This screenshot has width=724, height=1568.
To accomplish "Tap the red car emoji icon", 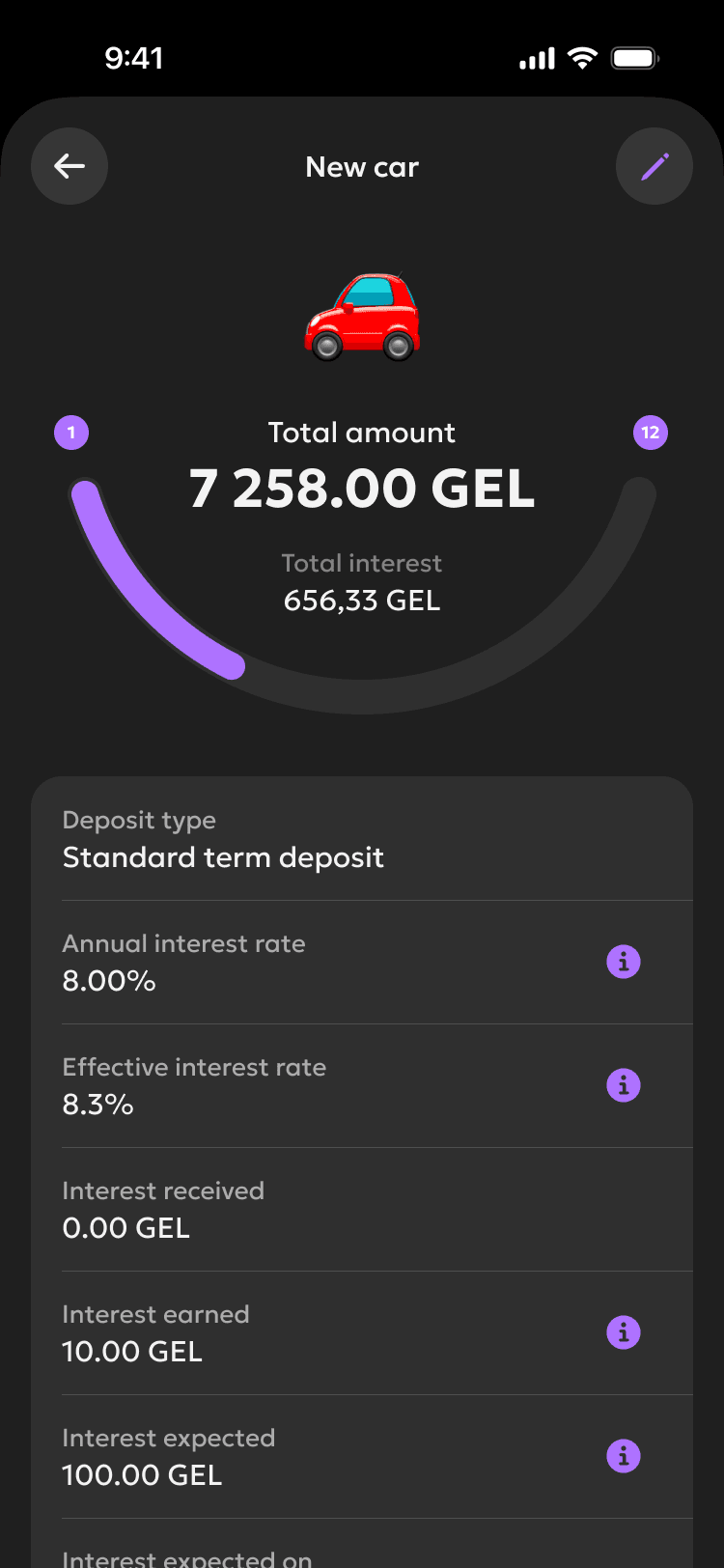I will [362, 317].
